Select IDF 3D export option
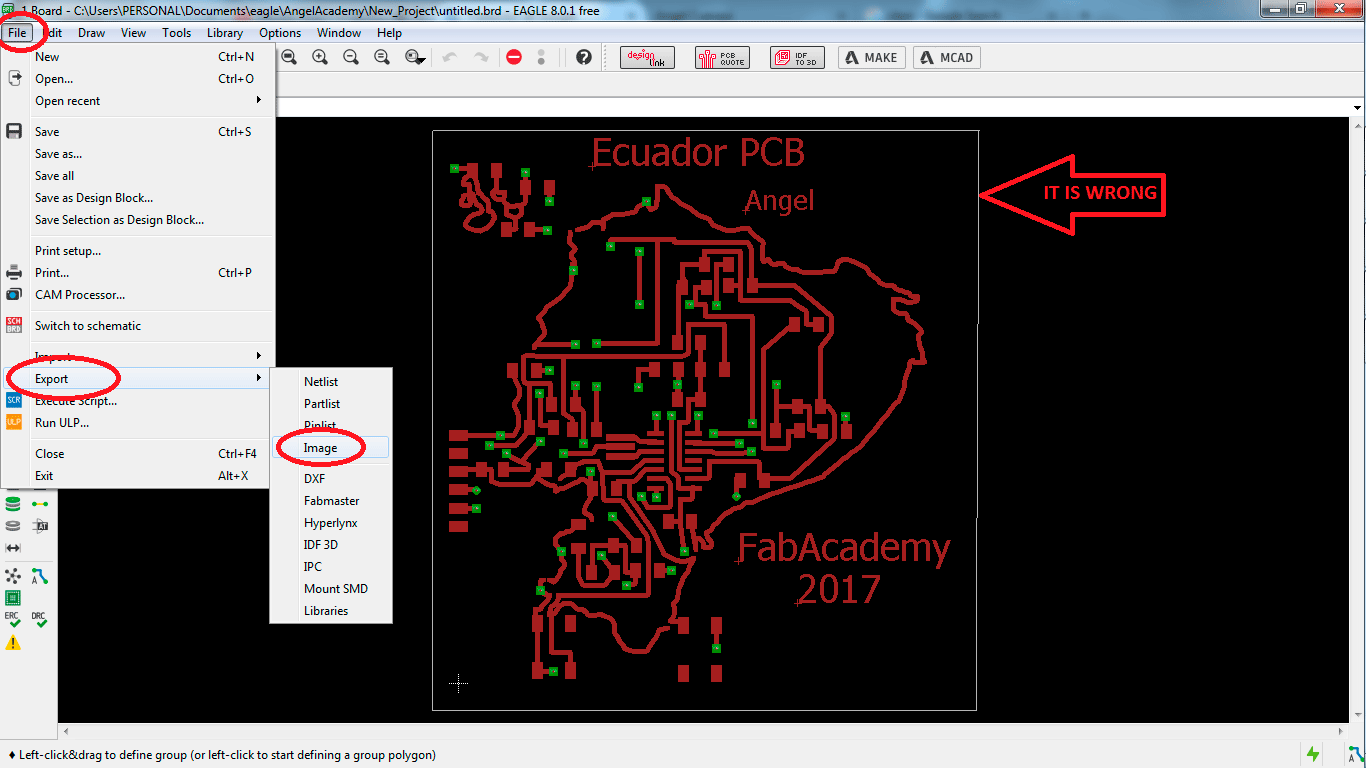 tap(331, 544)
